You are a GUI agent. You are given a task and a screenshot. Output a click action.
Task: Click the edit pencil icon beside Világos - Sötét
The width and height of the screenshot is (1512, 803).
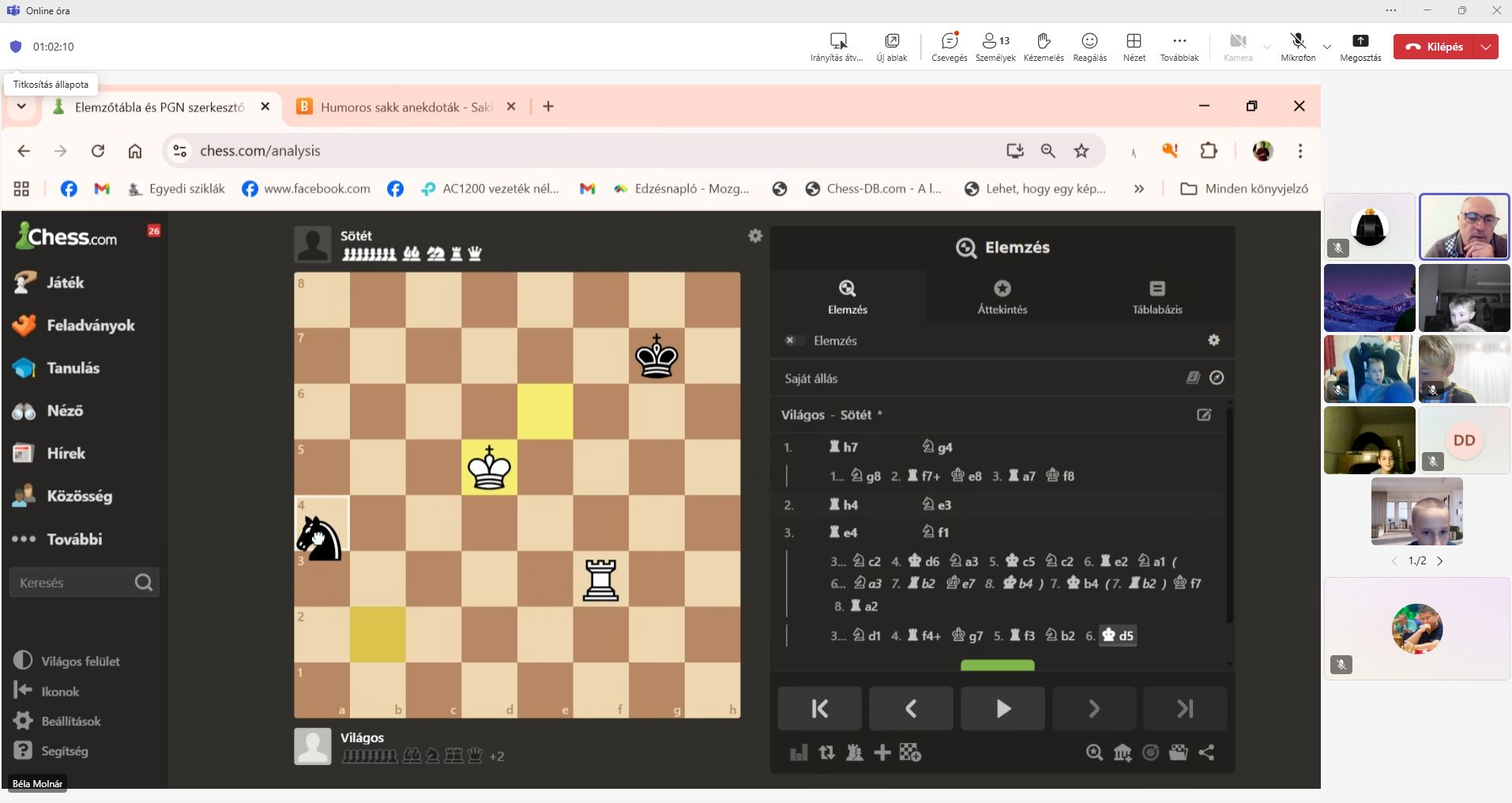point(1204,415)
